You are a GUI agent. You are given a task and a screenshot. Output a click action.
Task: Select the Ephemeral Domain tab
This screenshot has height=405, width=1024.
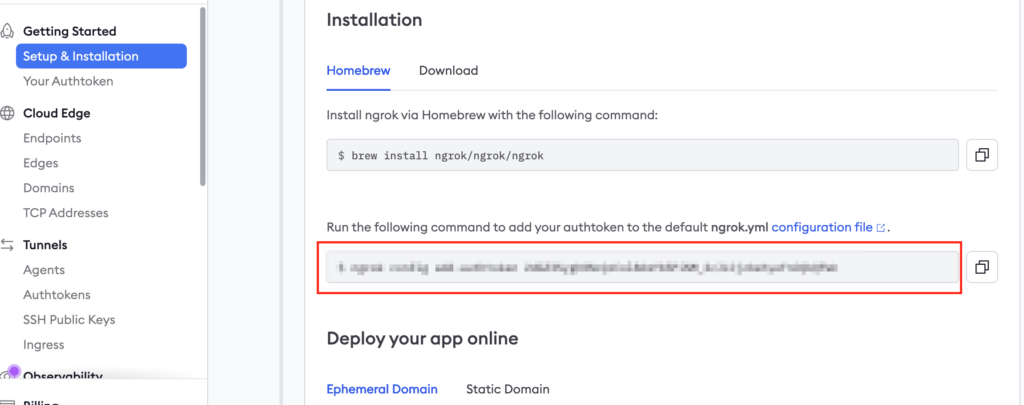(382, 389)
